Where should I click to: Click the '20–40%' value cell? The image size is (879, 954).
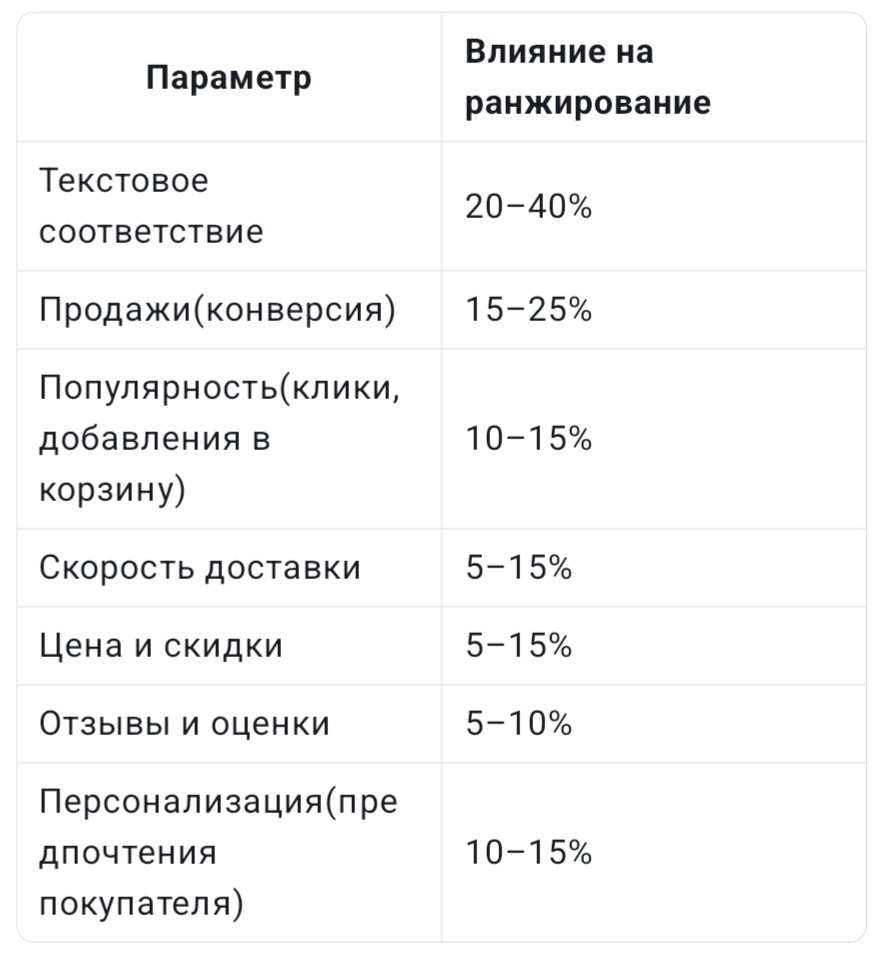click(528, 207)
